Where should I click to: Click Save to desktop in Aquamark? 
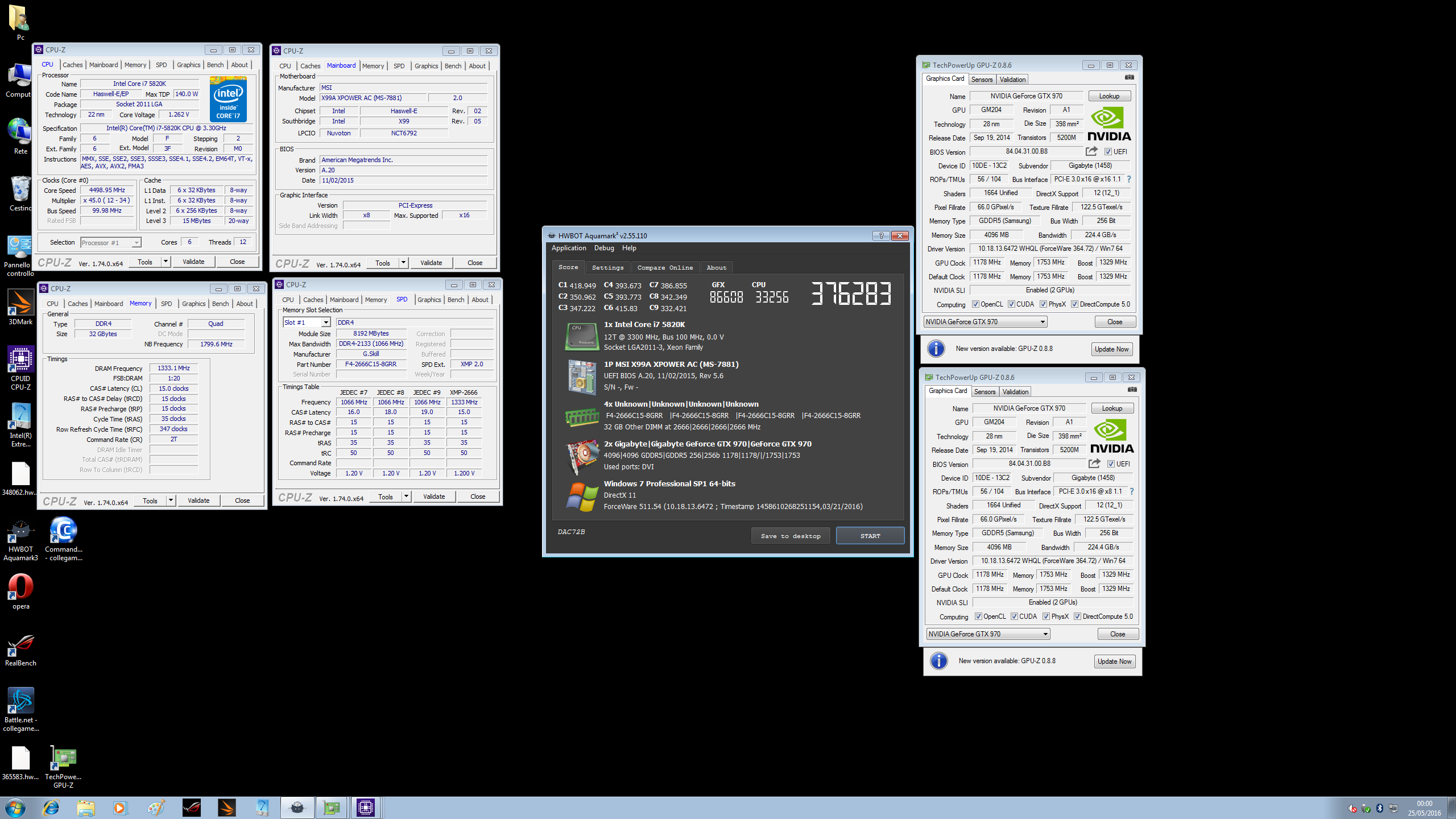pos(791,536)
